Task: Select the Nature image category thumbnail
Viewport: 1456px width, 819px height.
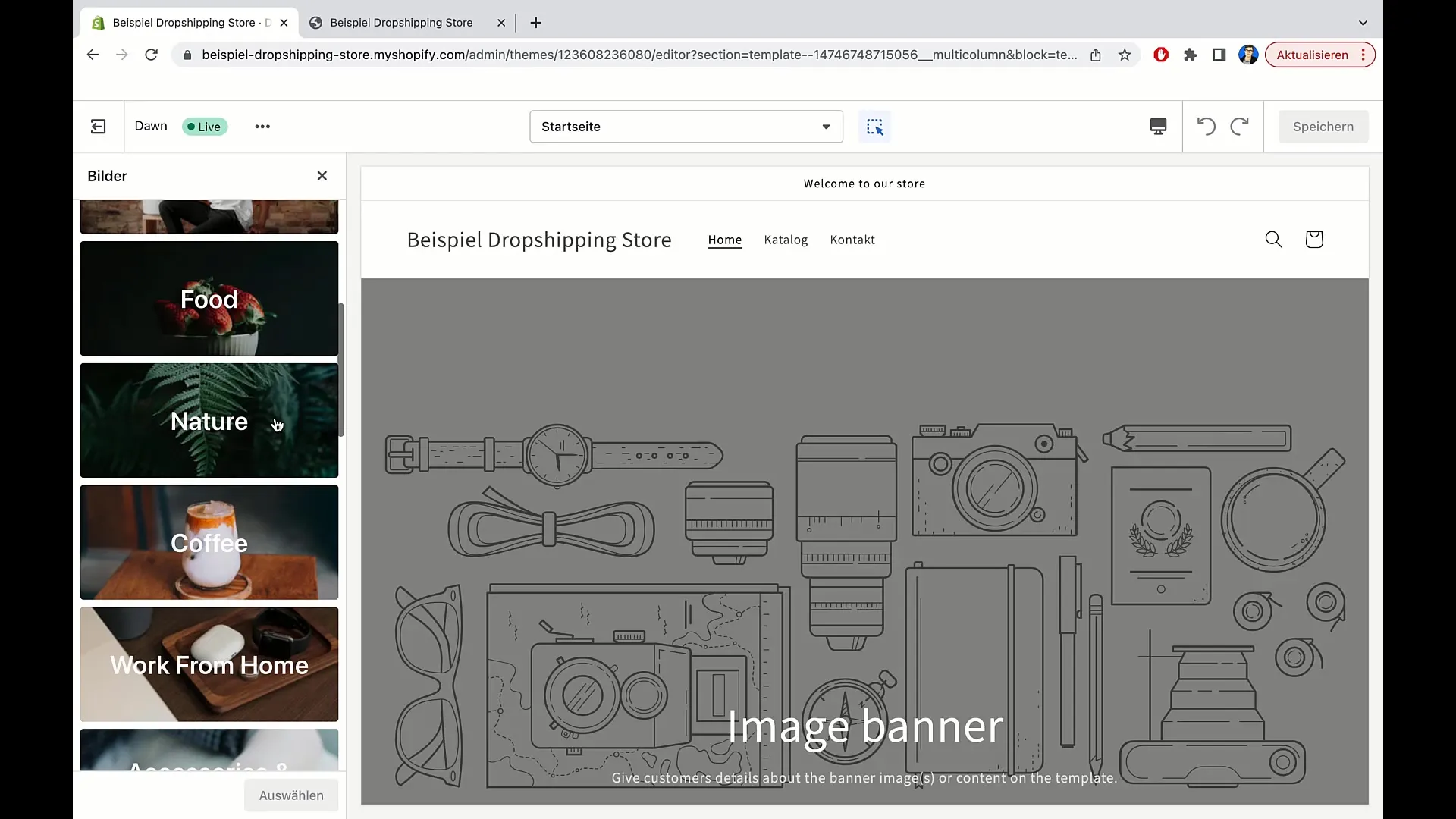Action: [x=209, y=420]
